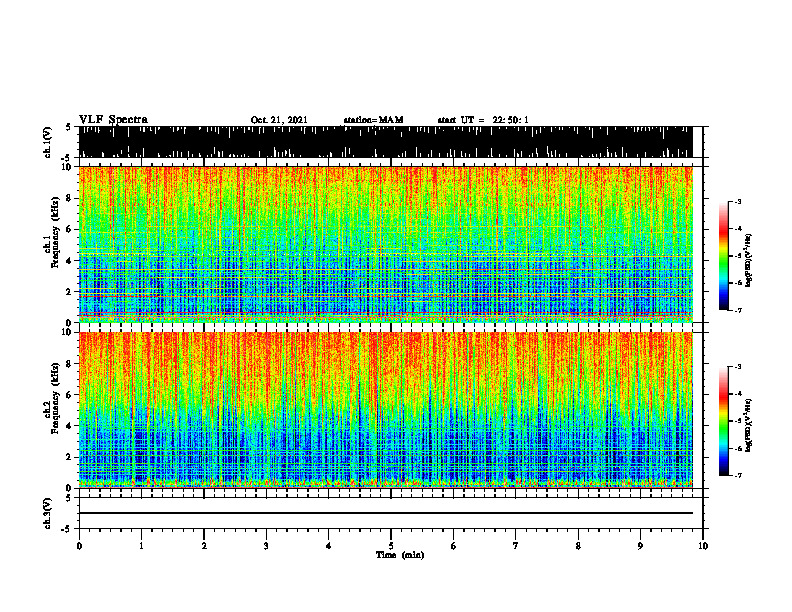
Task: Select the 'Oct. 21, 2021' date text
Action: (279, 120)
